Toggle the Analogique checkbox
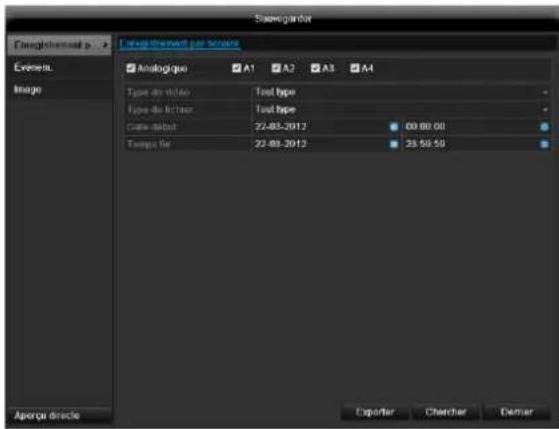Image resolution: width=559 pixels, height=429 pixels. 131,68
